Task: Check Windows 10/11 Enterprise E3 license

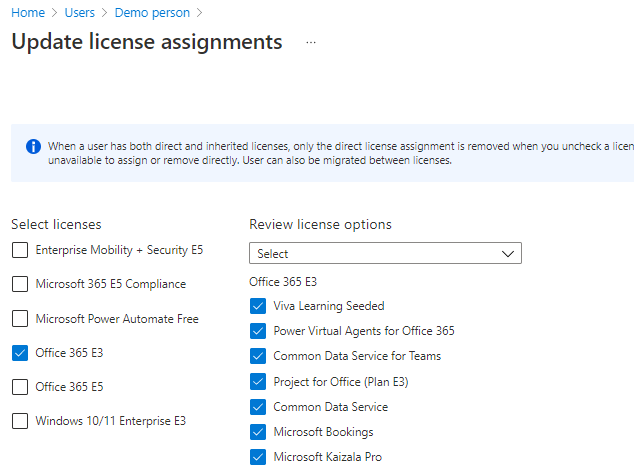Action: pyautogui.click(x=20, y=421)
